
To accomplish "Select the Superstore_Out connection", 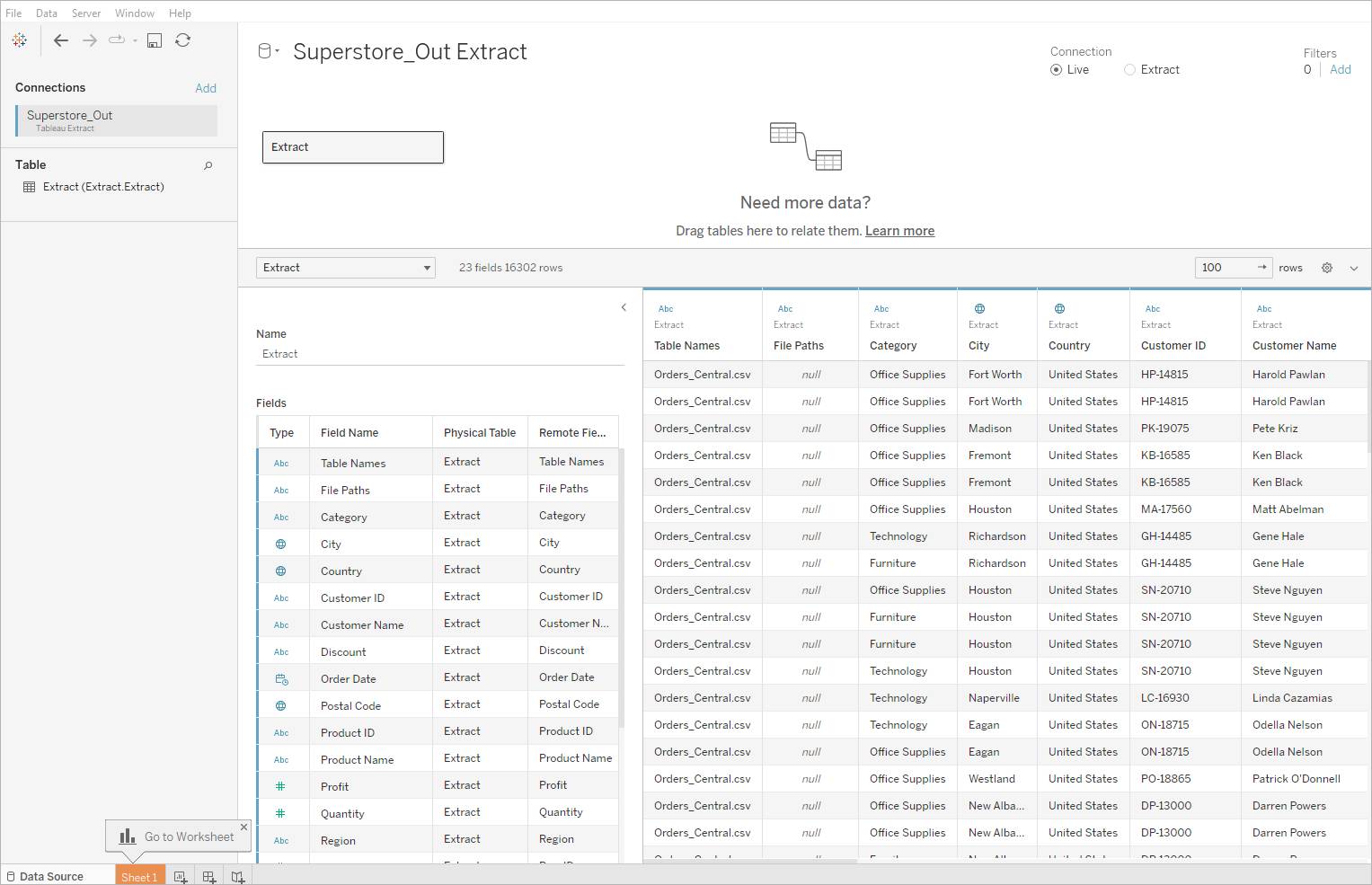I will (117, 120).
